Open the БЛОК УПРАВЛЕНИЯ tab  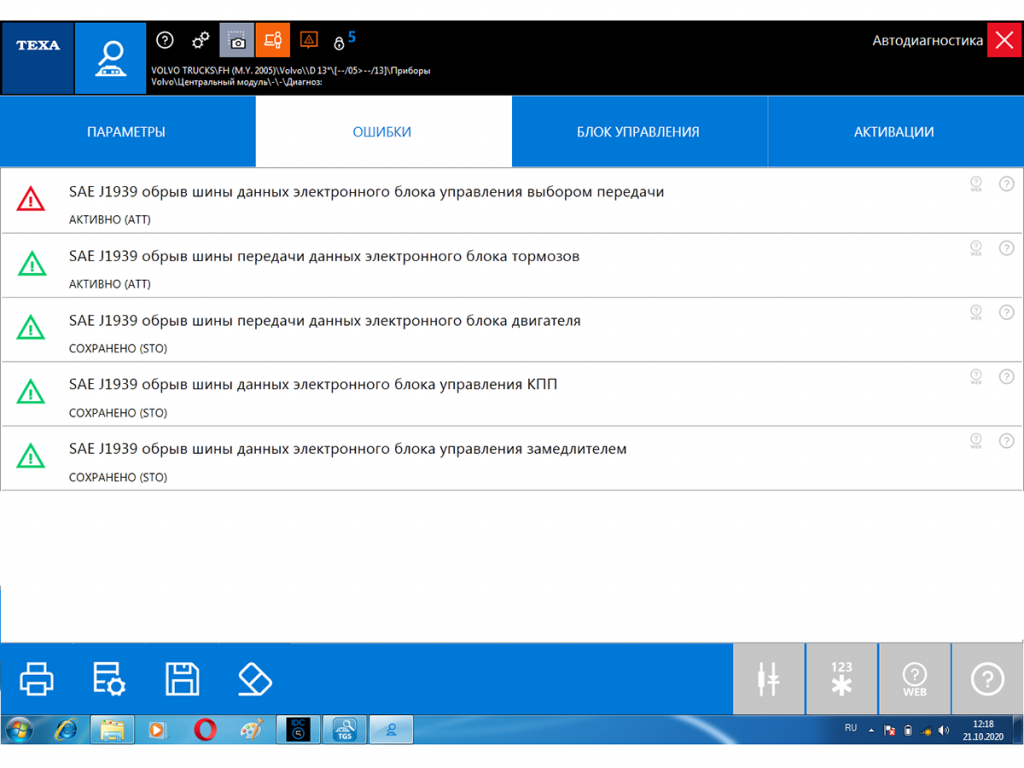[638, 132]
